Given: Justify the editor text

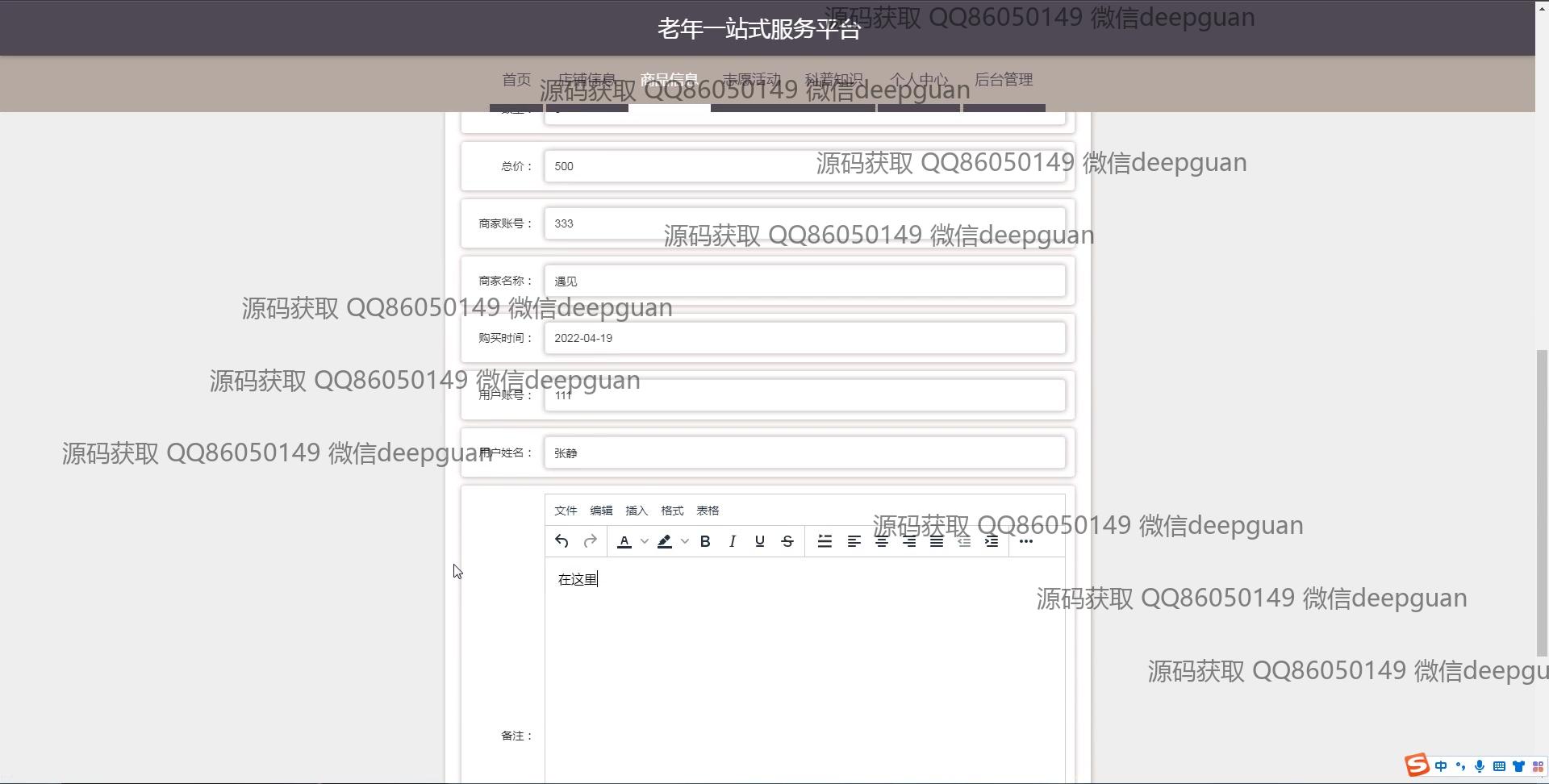Looking at the screenshot, I should click(x=937, y=541).
